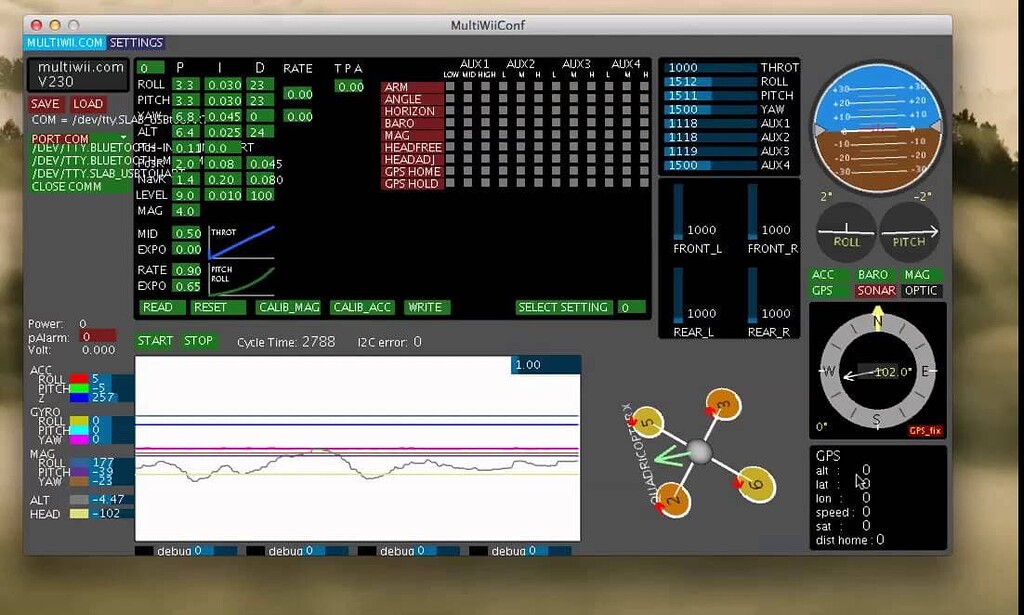
Task: Click the artificial horizon display
Action: click(x=877, y=127)
